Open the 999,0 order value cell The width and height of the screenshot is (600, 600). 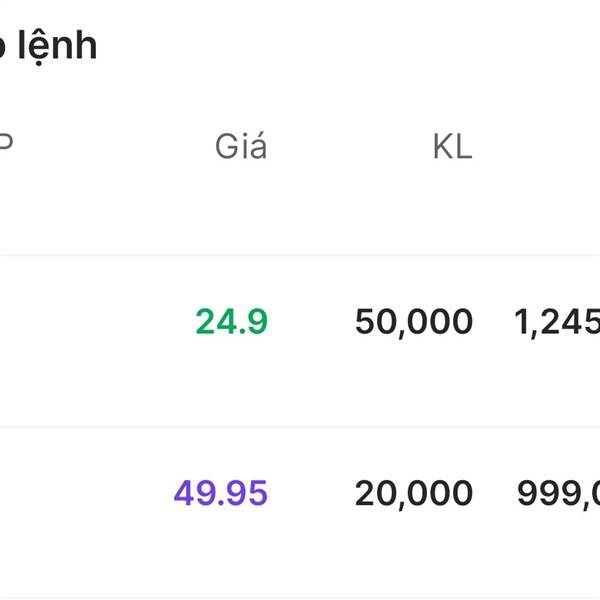[x=558, y=494]
